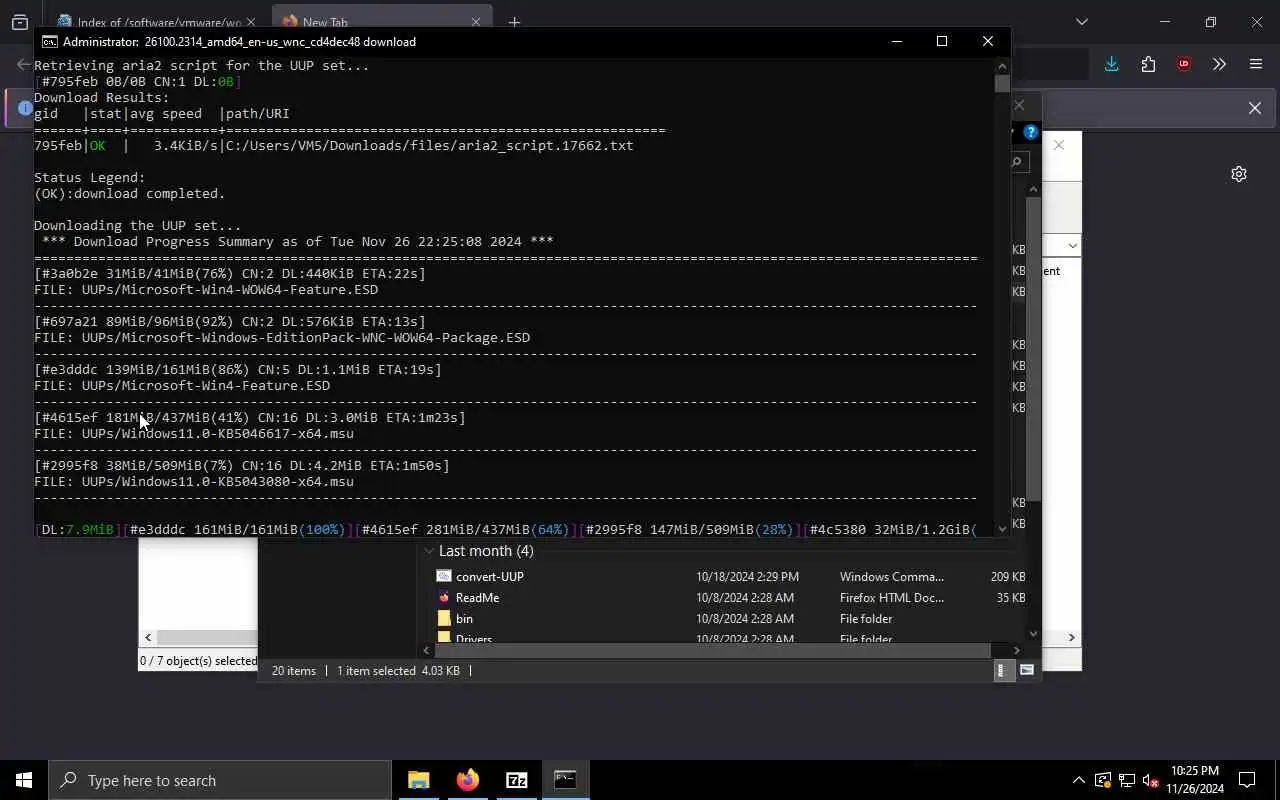Viewport: 1280px width, 800px height.
Task: Click FILE: UUPs/Windows11.0-KB5043080-x64.msu line
Action: point(194,481)
